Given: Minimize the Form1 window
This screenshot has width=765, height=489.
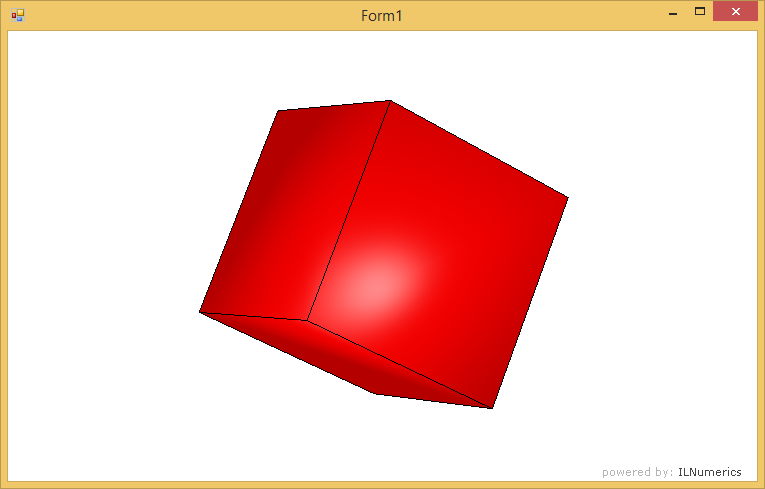Looking at the screenshot, I should pyautogui.click(x=673, y=12).
